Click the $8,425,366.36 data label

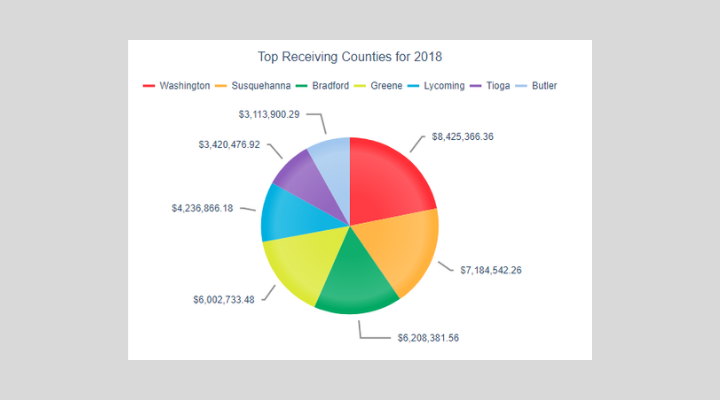click(462, 137)
